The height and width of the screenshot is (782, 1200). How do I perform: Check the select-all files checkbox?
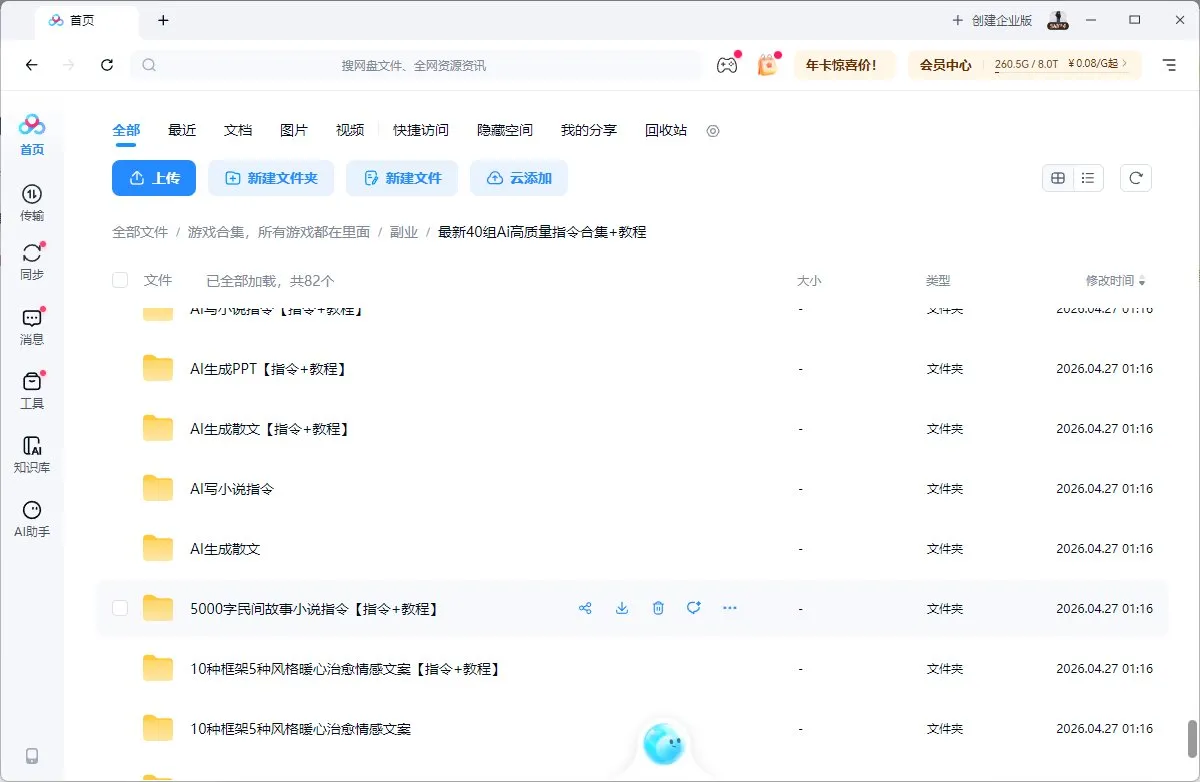coord(119,280)
